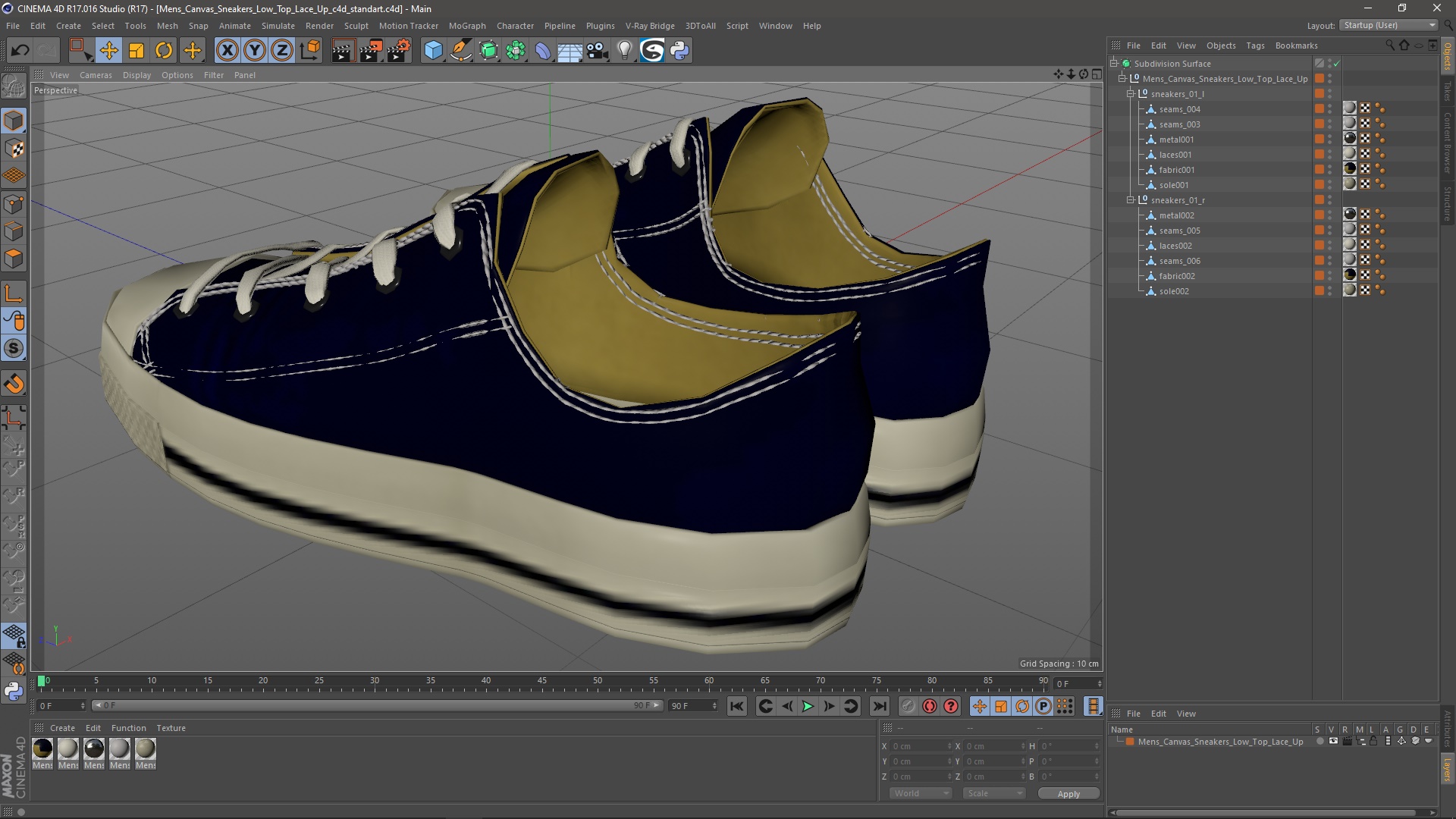
Task: Open the File menu in main menu bar
Action: (13, 26)
